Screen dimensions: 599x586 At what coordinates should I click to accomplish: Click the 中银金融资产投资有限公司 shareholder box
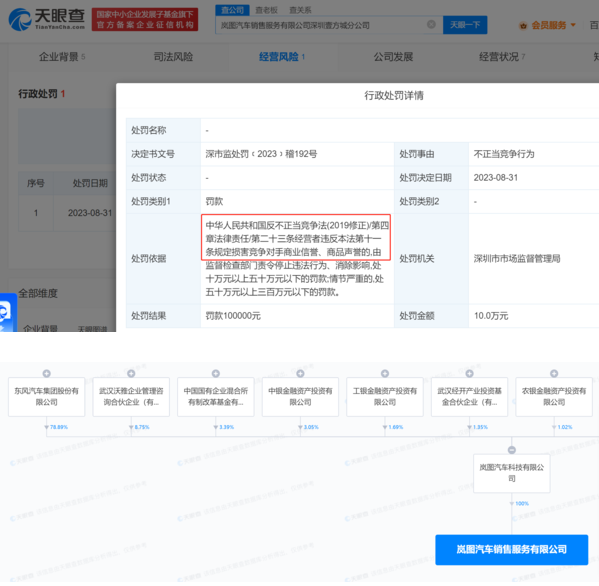(x=300, y=397)
